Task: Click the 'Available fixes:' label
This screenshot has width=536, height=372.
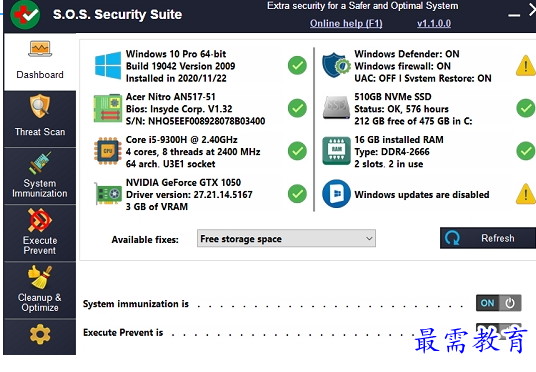Action: (x=145, y=240)
